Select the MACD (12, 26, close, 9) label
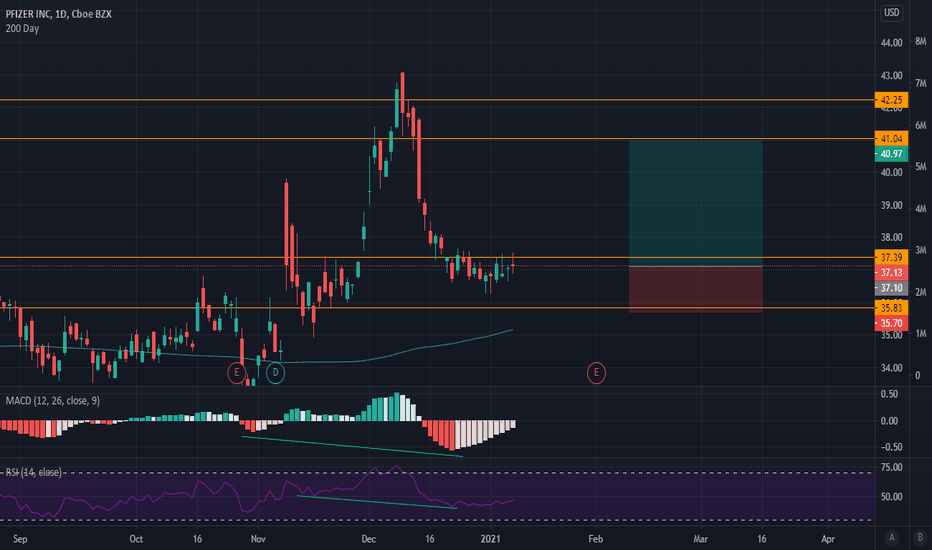 click(53, 401)
